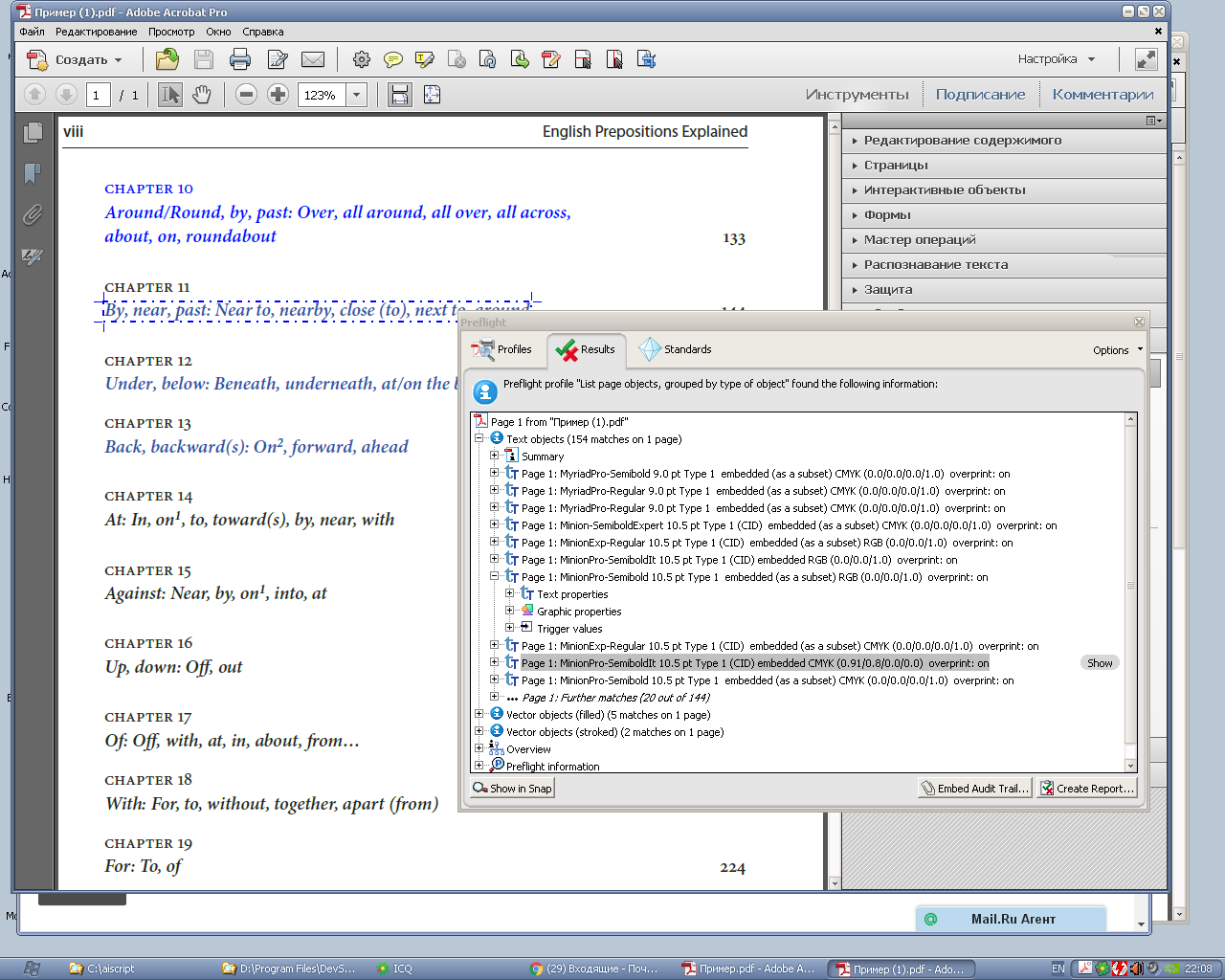
Task: Expand the Preflight information node
Action: tap(479, 766)
